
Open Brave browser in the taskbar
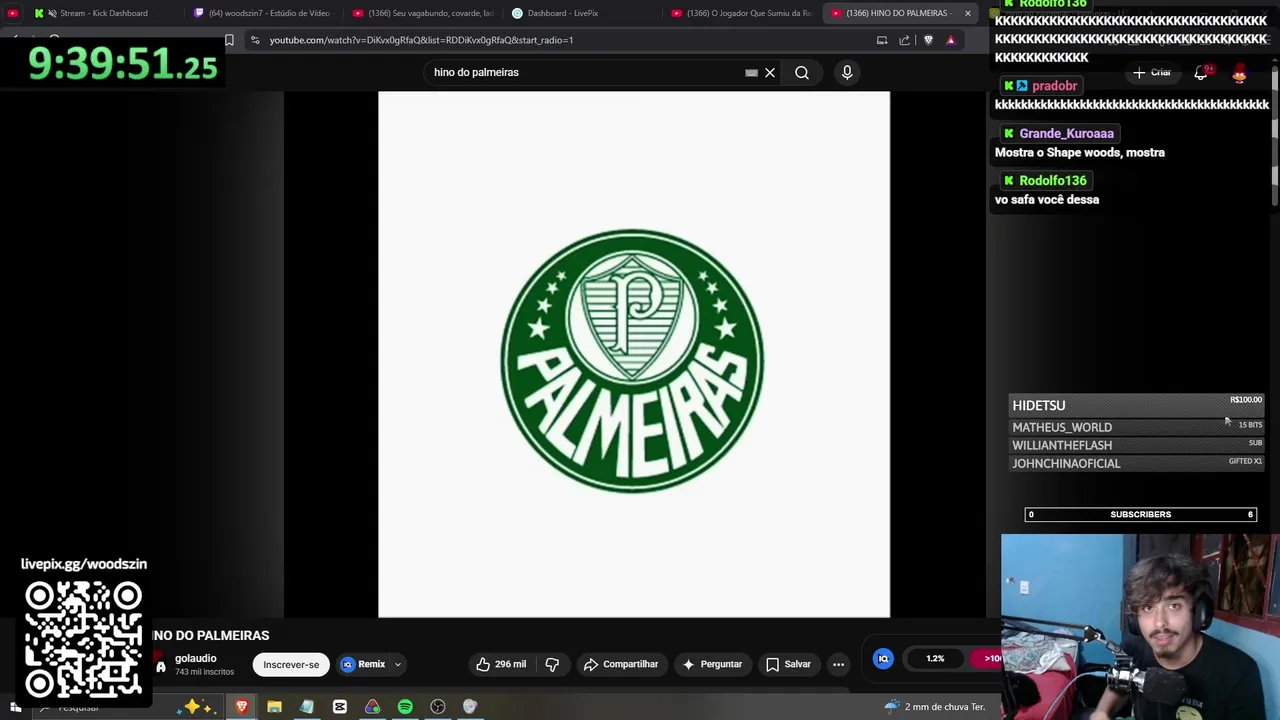pyautogui.click(x=241, y=707)
